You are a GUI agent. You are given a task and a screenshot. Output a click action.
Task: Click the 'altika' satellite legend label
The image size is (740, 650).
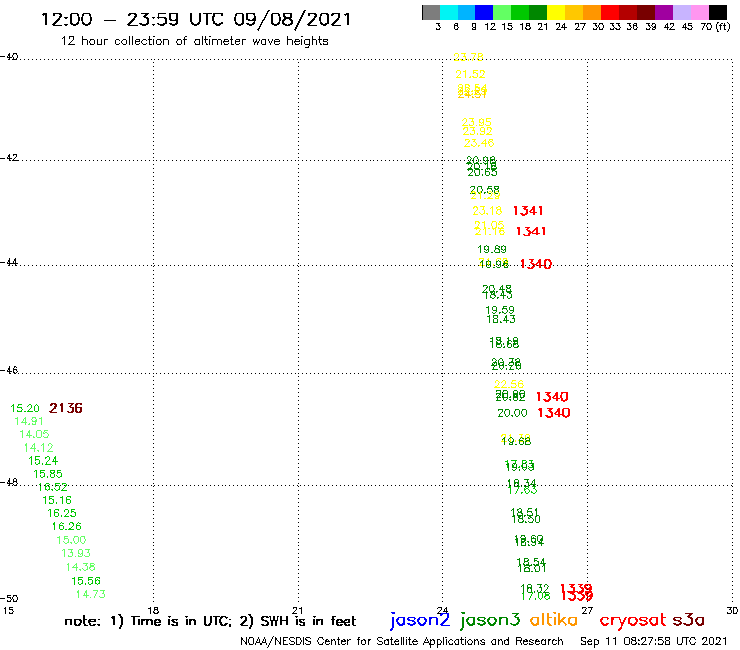[x=554, y=619]
